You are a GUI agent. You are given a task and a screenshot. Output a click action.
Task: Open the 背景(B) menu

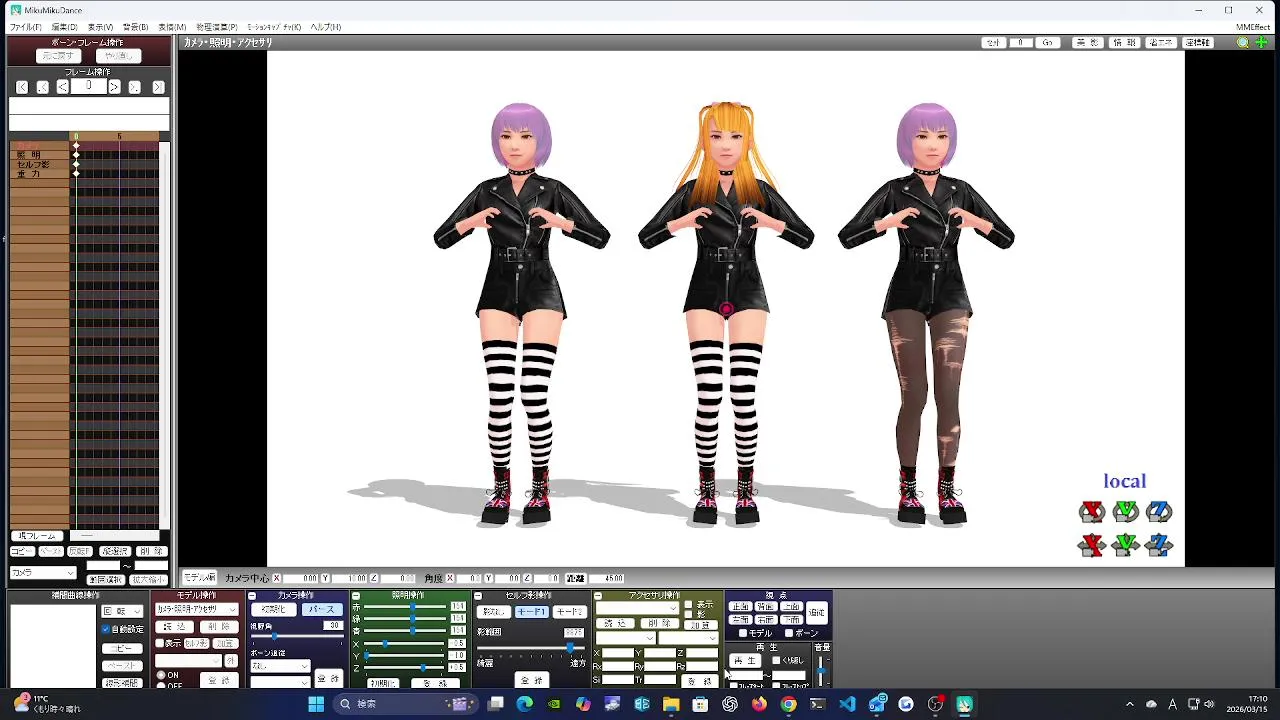pyautogui.click(x=135, y=27)
